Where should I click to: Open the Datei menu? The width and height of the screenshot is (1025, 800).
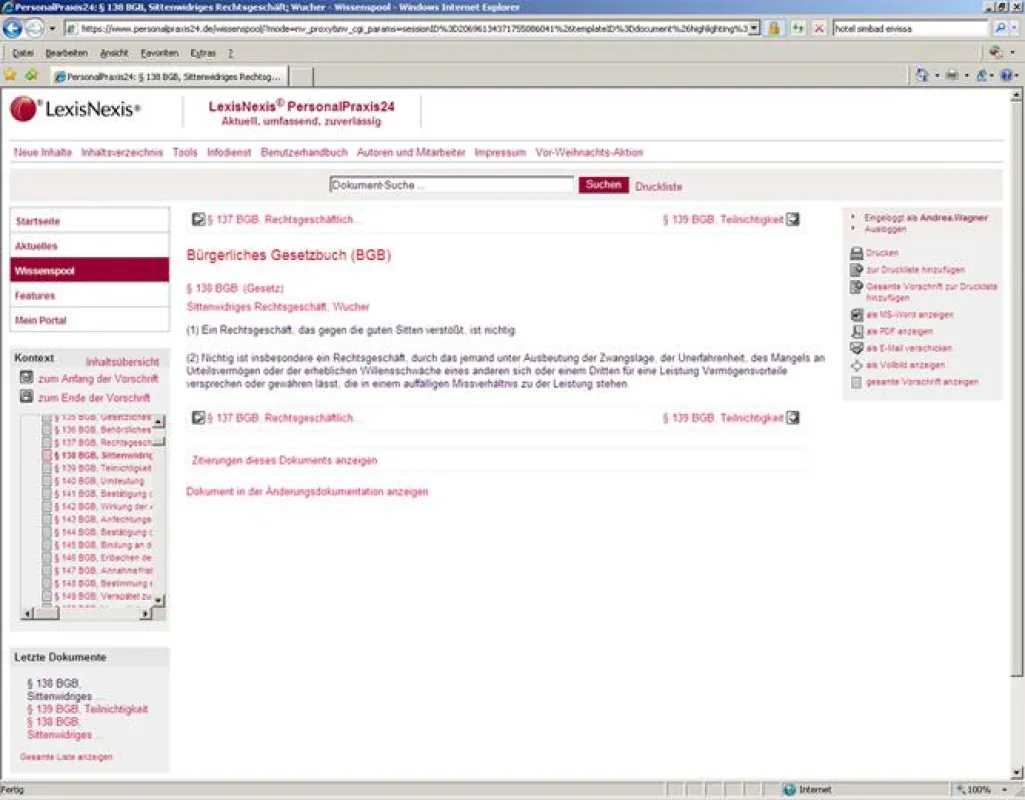point(23,53)
